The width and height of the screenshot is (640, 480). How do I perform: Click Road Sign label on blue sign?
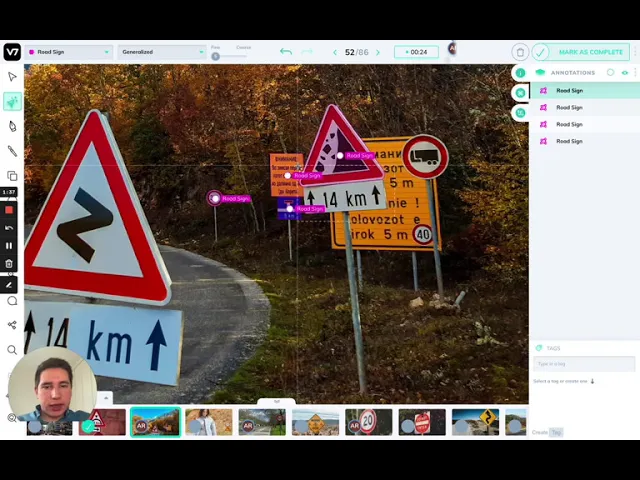point(310,209)
